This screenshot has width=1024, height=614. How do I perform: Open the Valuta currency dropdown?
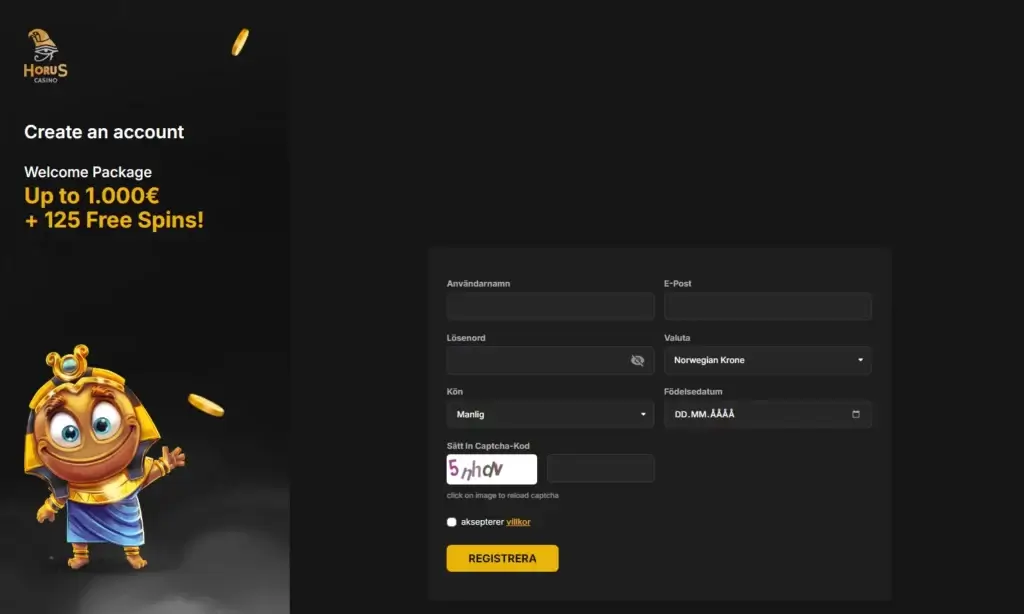tap(767, 361)
